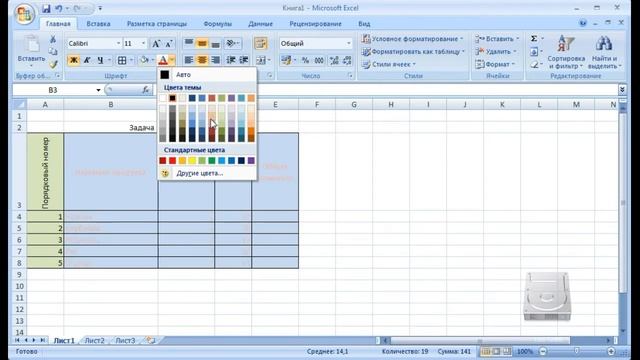This screenshot has width=640, height=360.
Task: Open Sort and Filter button
Action: coord(566,52)
